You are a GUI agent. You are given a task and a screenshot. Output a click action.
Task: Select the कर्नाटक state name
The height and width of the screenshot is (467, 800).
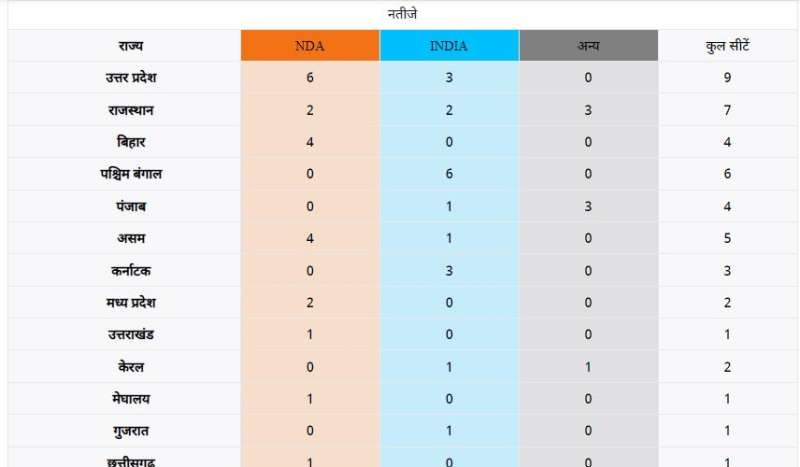[130, 271]
